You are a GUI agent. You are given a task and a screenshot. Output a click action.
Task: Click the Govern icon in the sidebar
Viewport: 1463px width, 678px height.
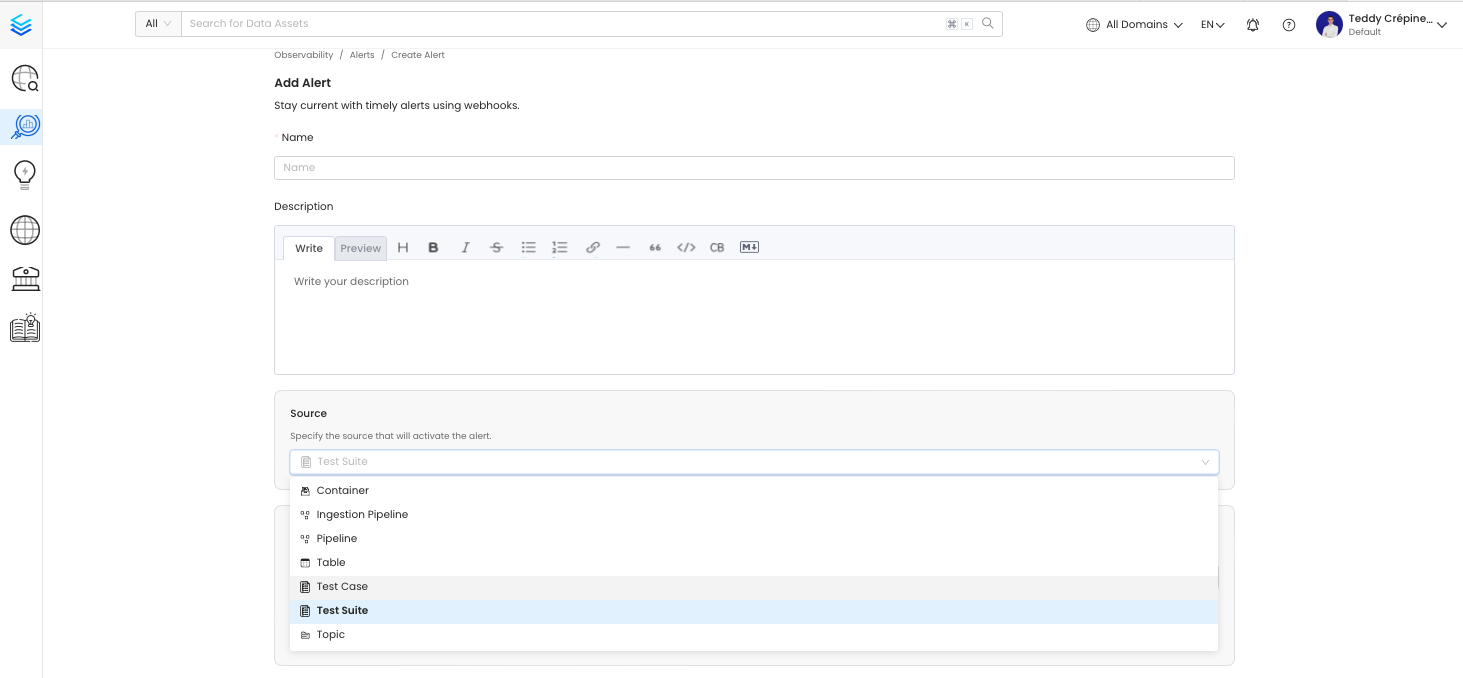coord(24,279)
